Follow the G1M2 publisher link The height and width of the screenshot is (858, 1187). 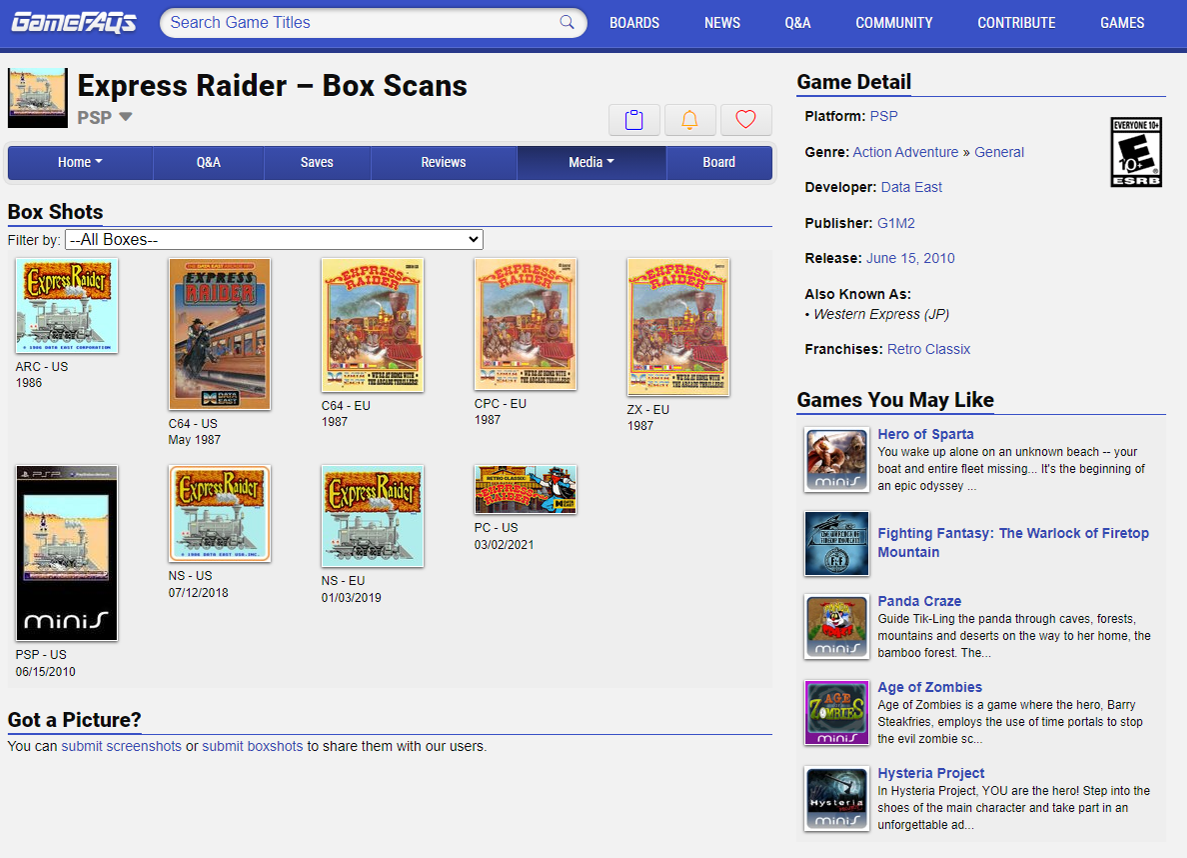(x=896, y=223)
